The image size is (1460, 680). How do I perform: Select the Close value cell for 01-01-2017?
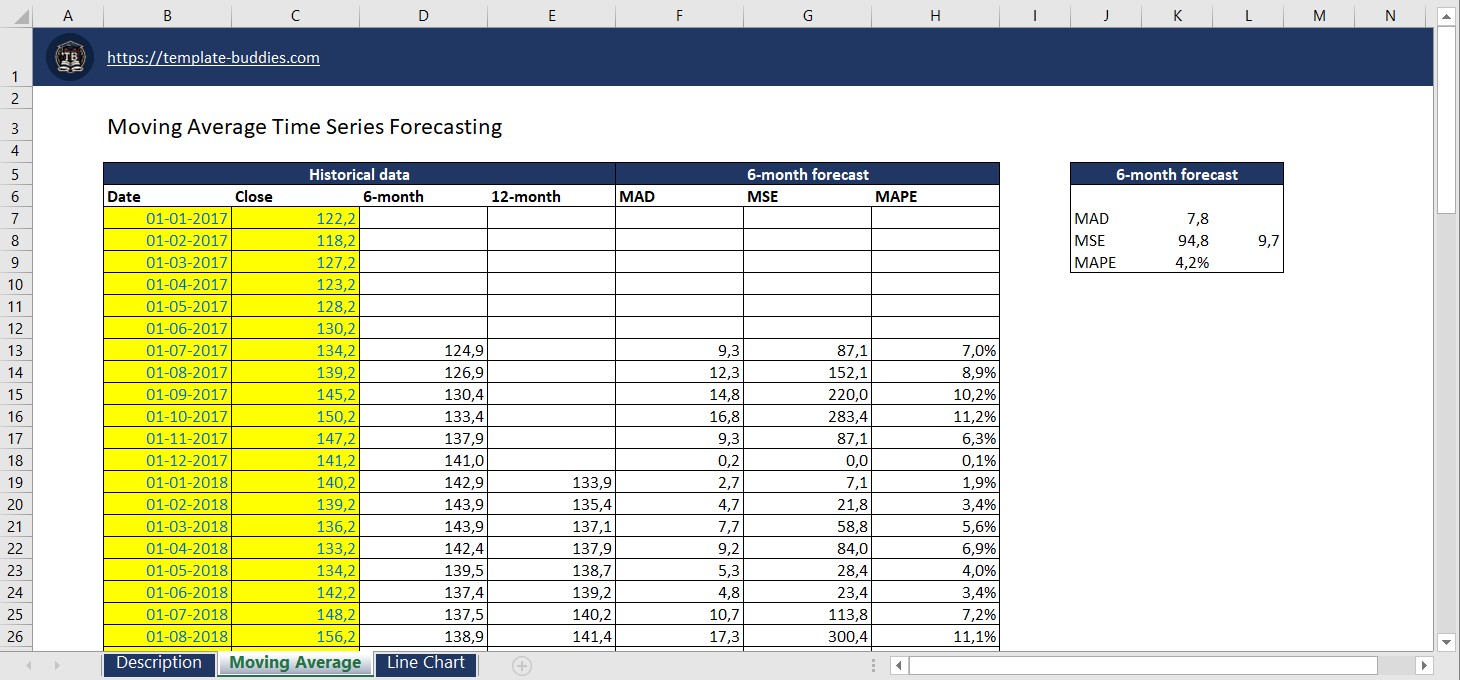coord(295,219)
